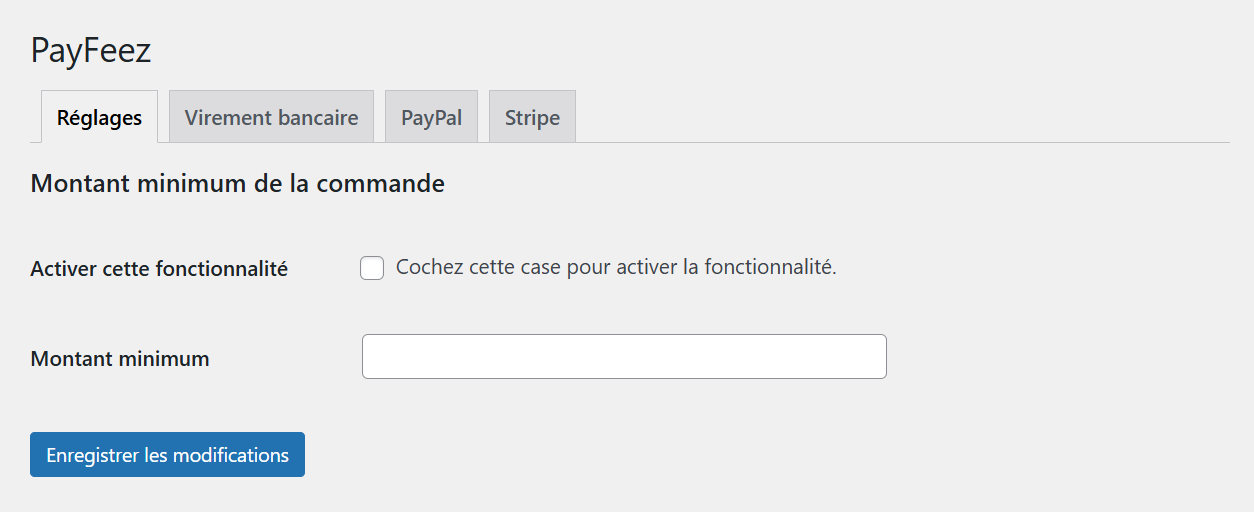Viewport: 1254px width, 512px height.
Task: Toggle the 'Activer cette fonctionnalité' option
Action: [372, 268]
